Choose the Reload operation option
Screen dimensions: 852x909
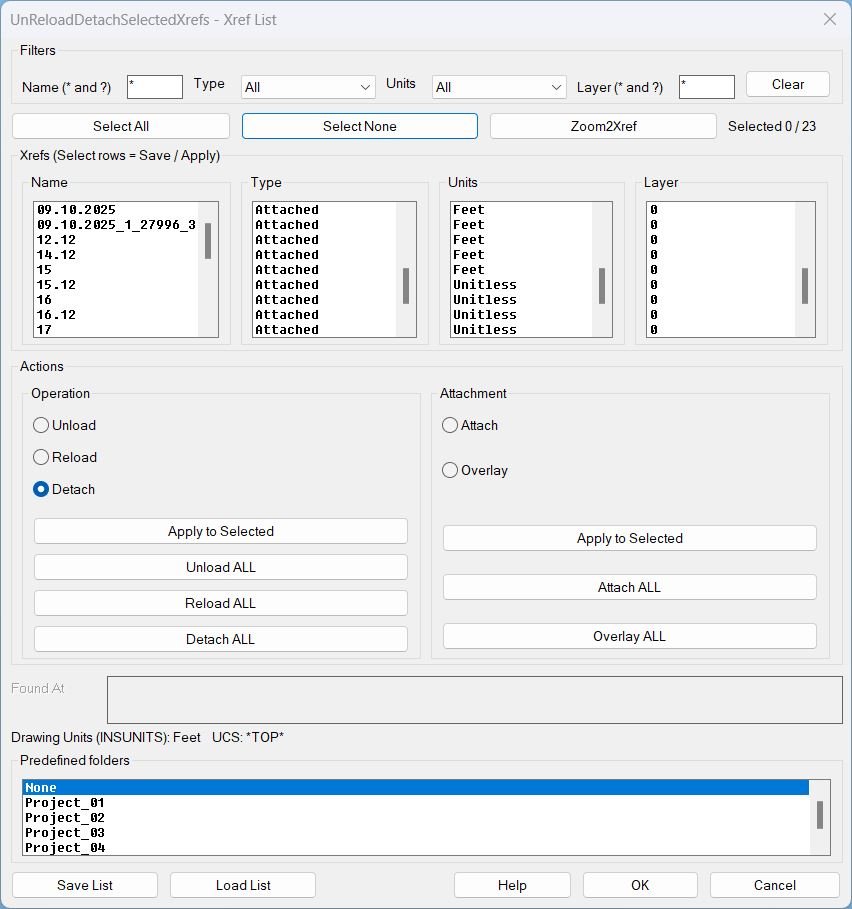click(40, 457)
